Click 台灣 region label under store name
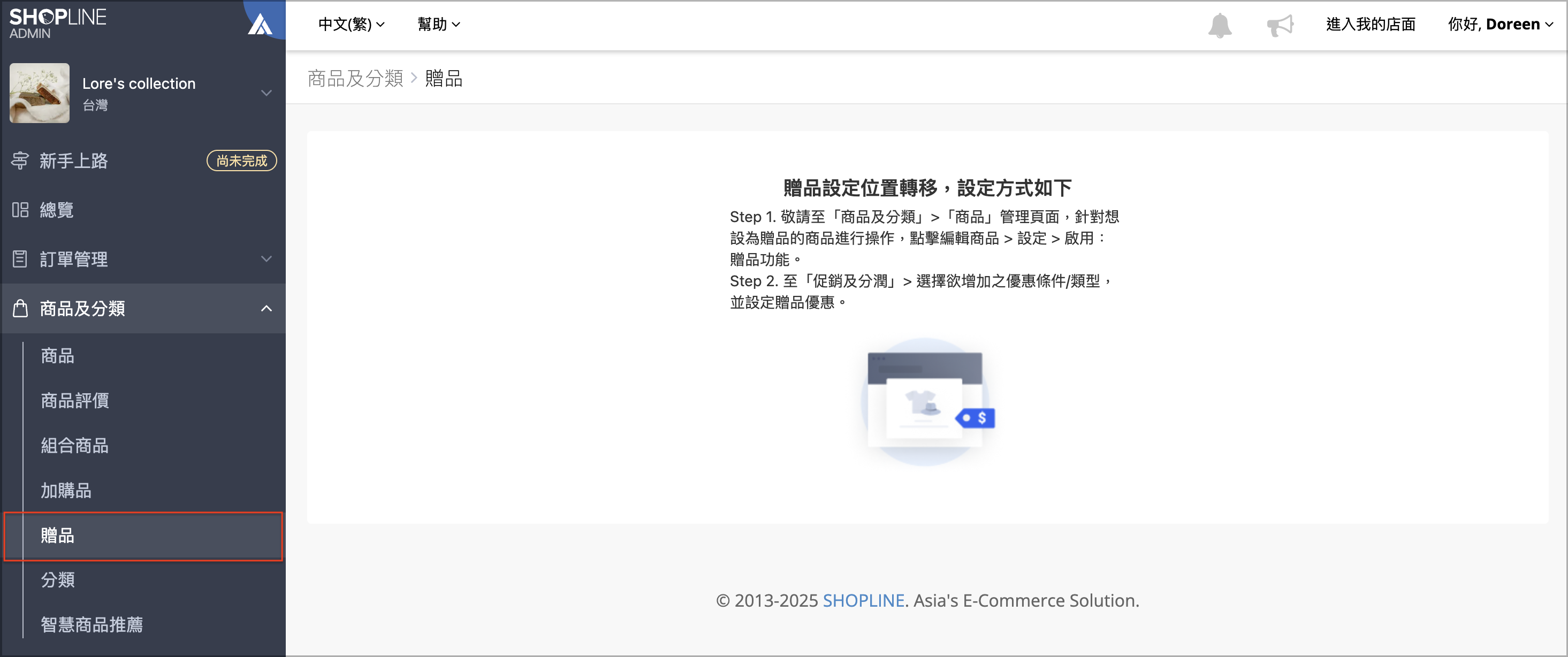This screenshot has width=1568, height=657. coord(95,105)
